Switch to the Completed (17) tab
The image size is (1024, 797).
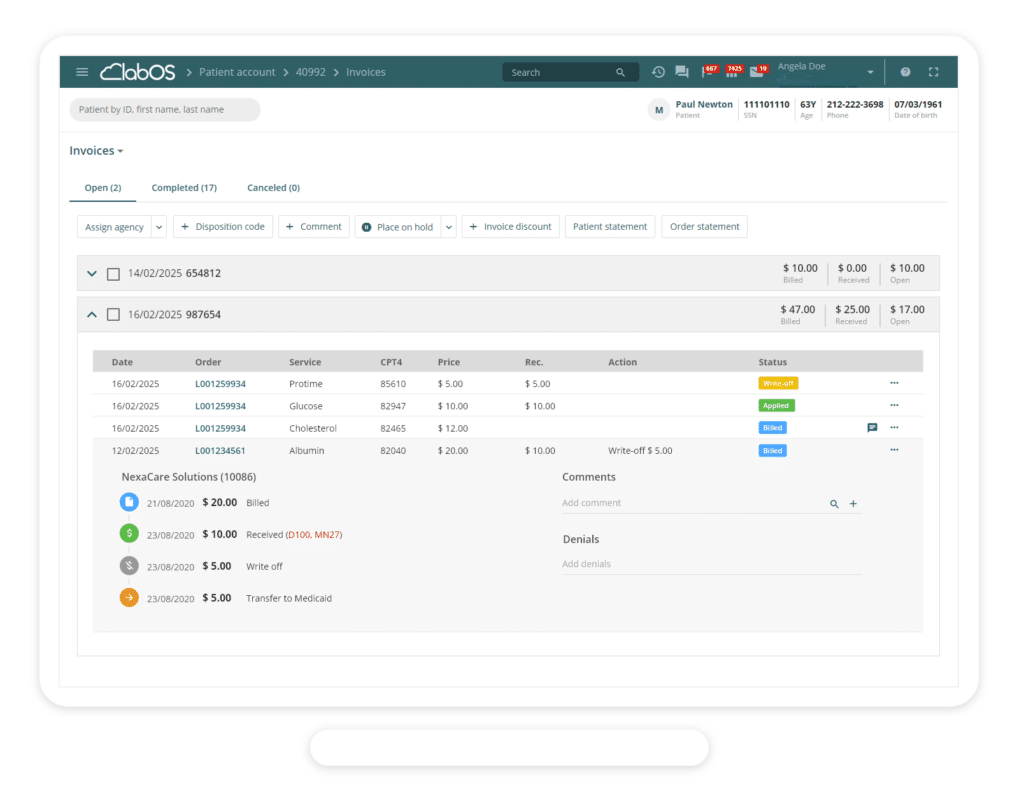(184, 187)
